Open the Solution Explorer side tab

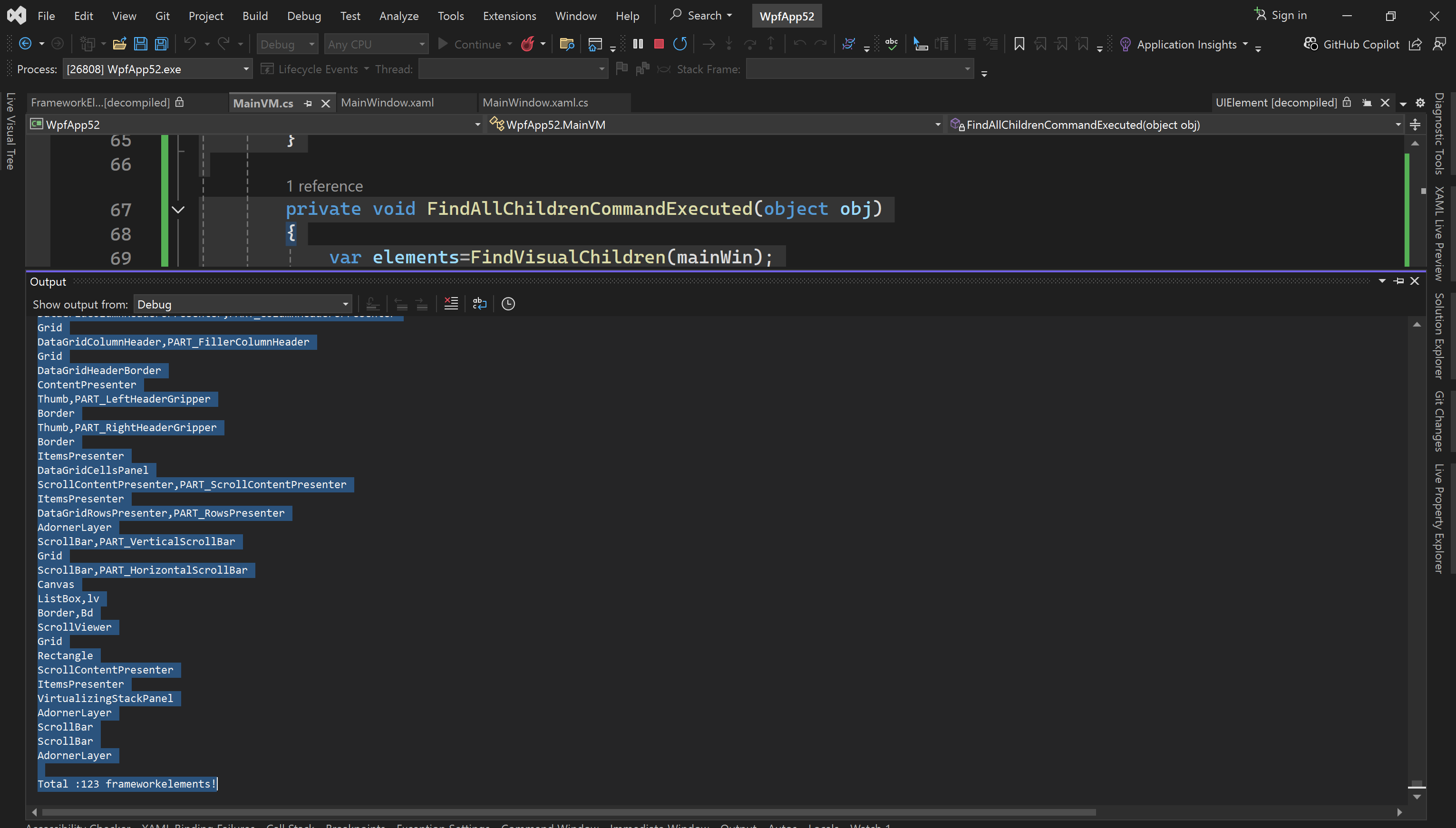pos(1439,336)
